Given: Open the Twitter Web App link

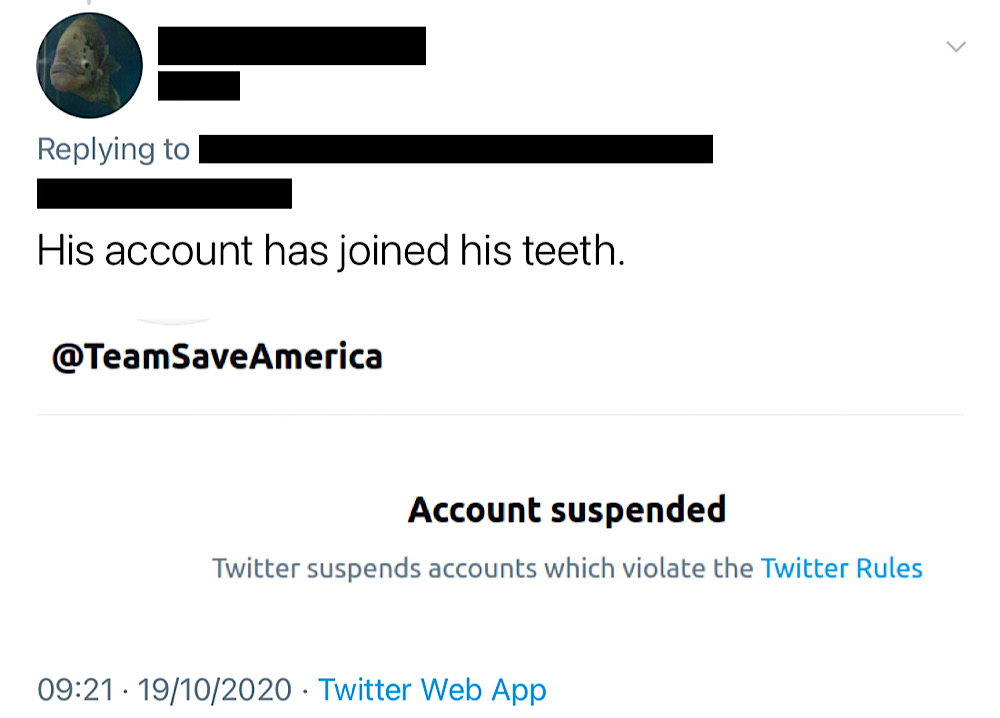Looking at the screenshot, I should [x=432, y=690].
